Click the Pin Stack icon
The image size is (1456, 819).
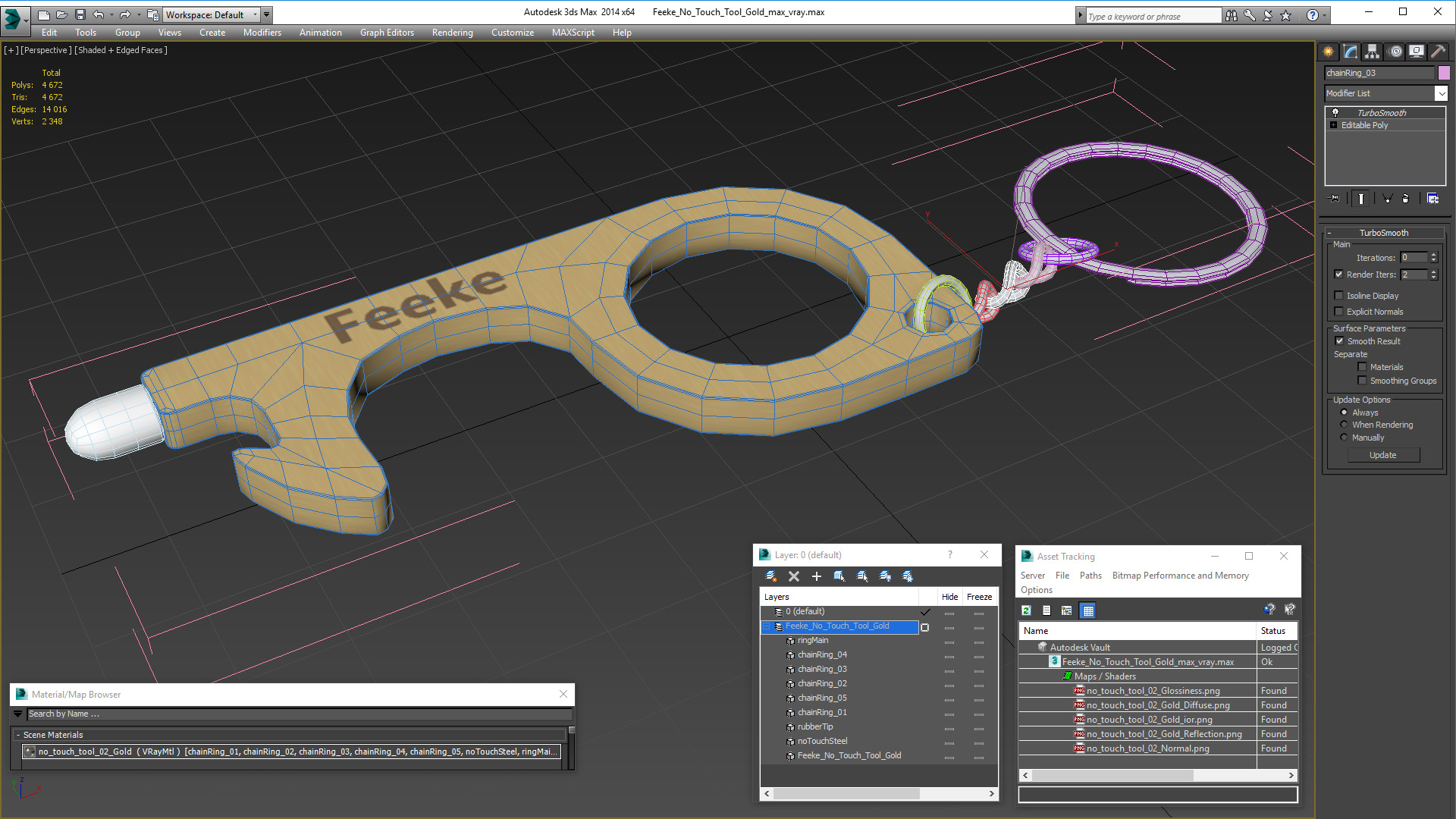[1335, 199]
